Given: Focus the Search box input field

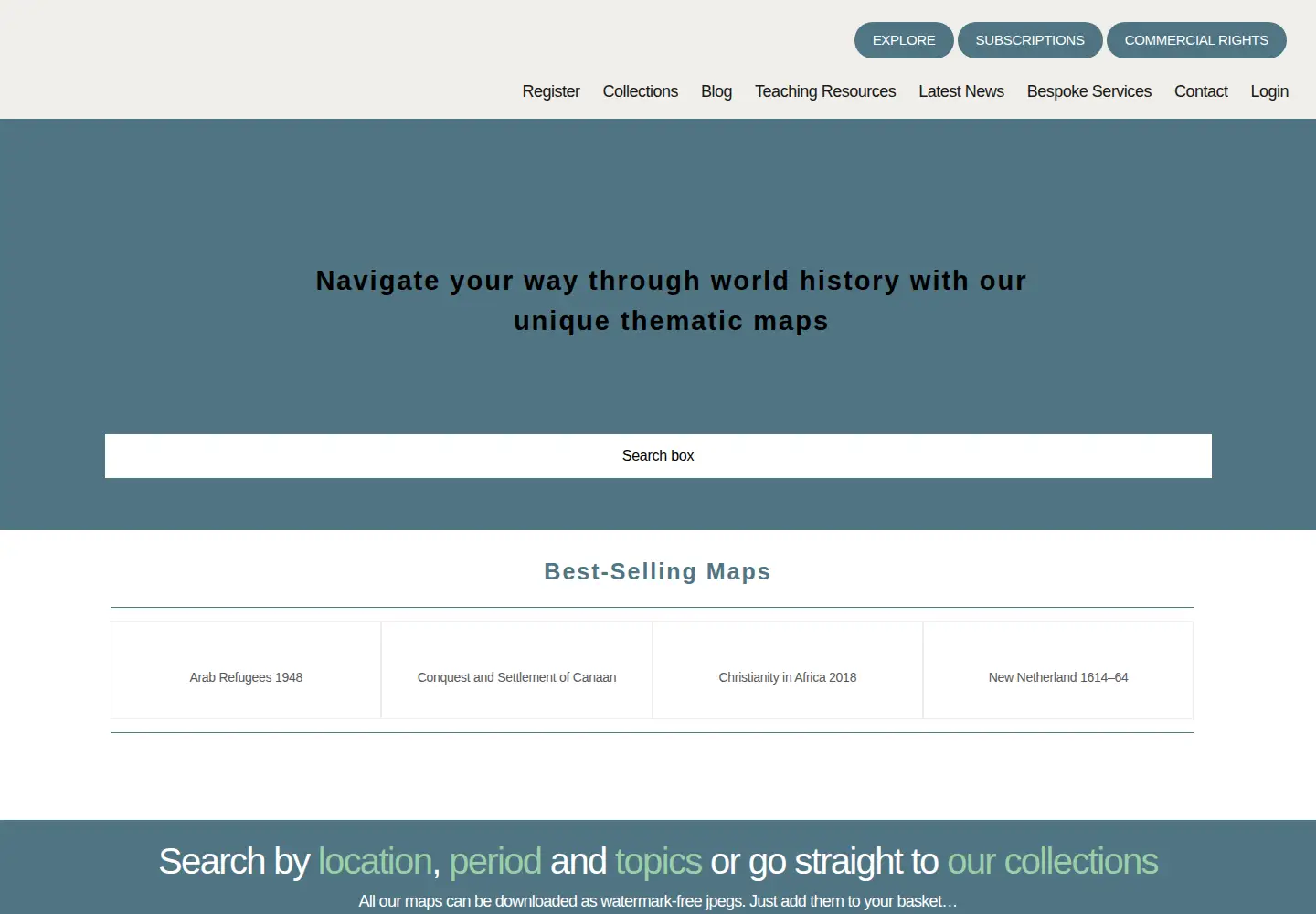Looking at the screenshot, I should pyautogui.click(x=658, y=456).
